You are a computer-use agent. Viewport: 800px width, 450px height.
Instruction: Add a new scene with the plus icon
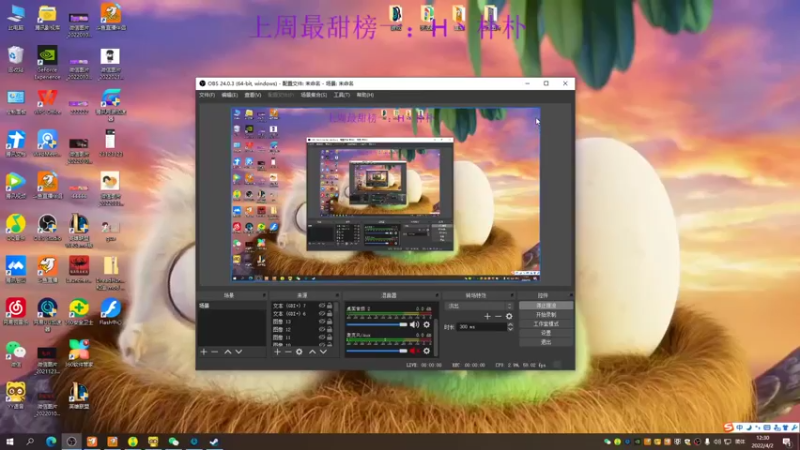tap(204, 352)
